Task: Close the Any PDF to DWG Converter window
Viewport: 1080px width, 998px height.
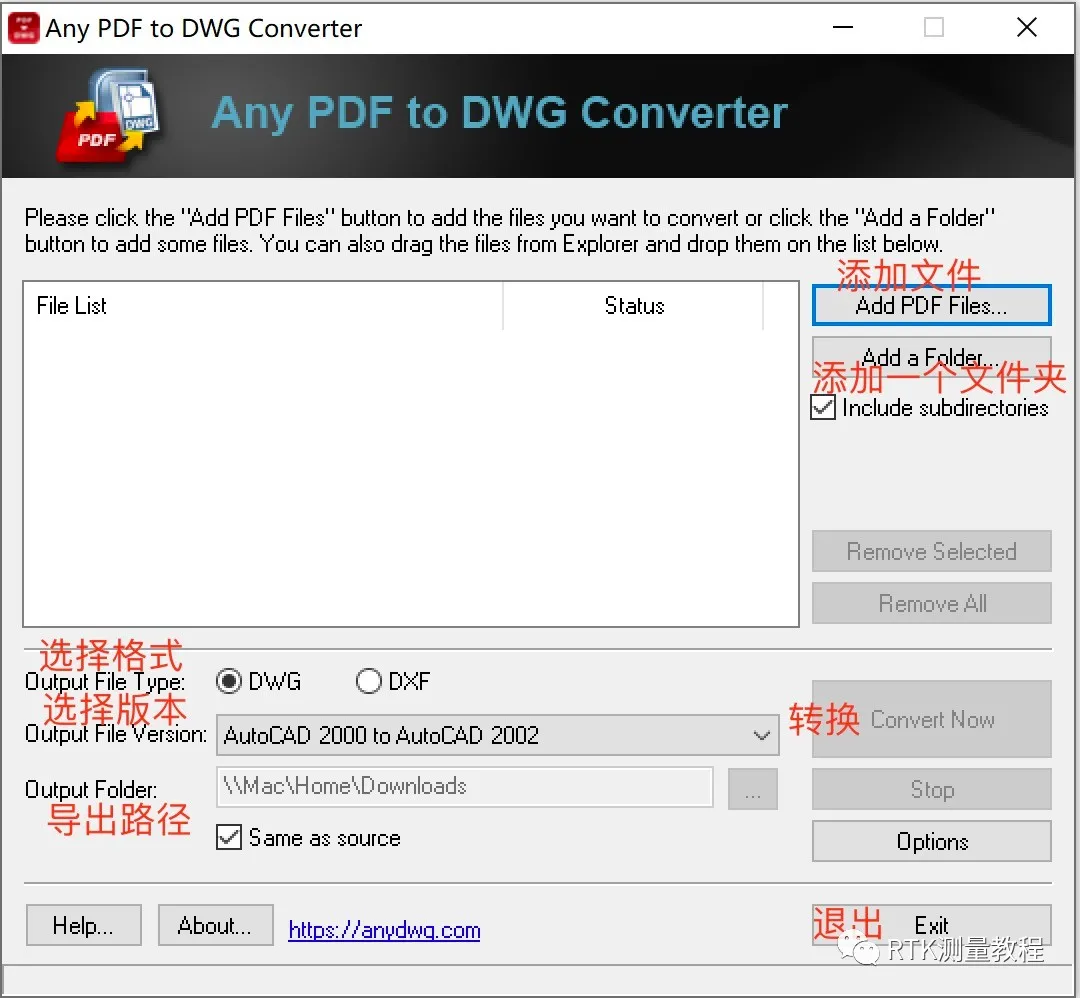Action: [1026, 28]
